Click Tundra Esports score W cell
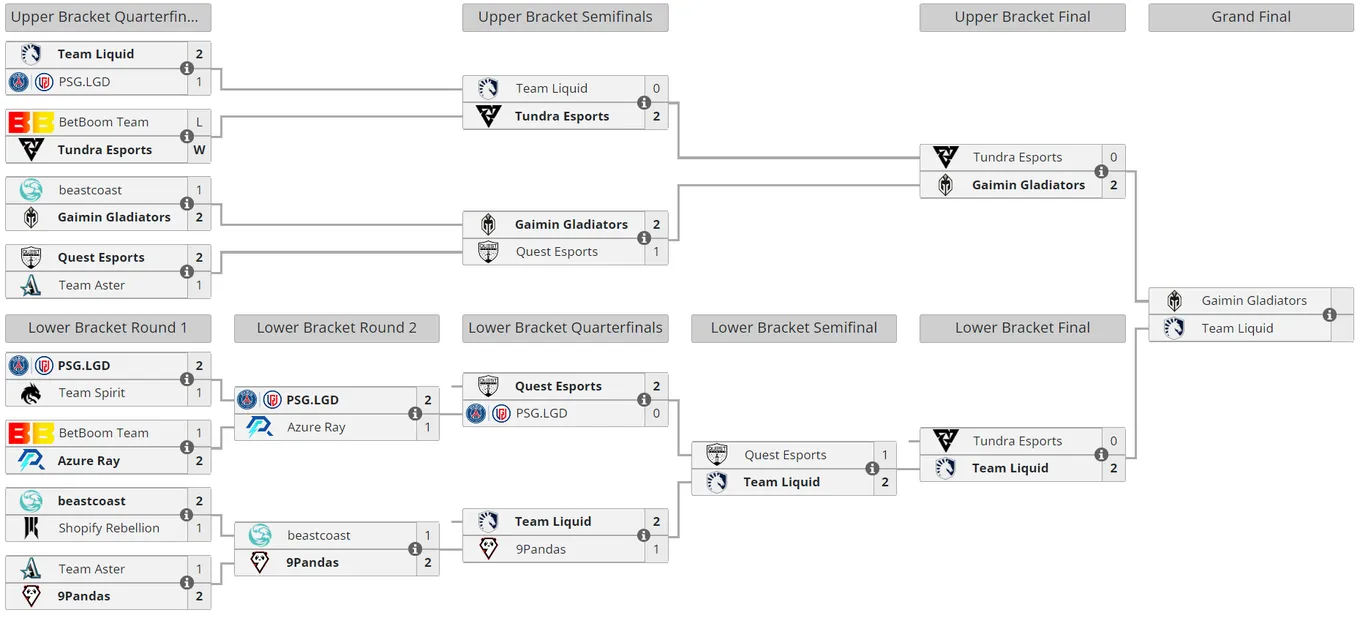The image size is (1360, 620). tap(199, 150)
